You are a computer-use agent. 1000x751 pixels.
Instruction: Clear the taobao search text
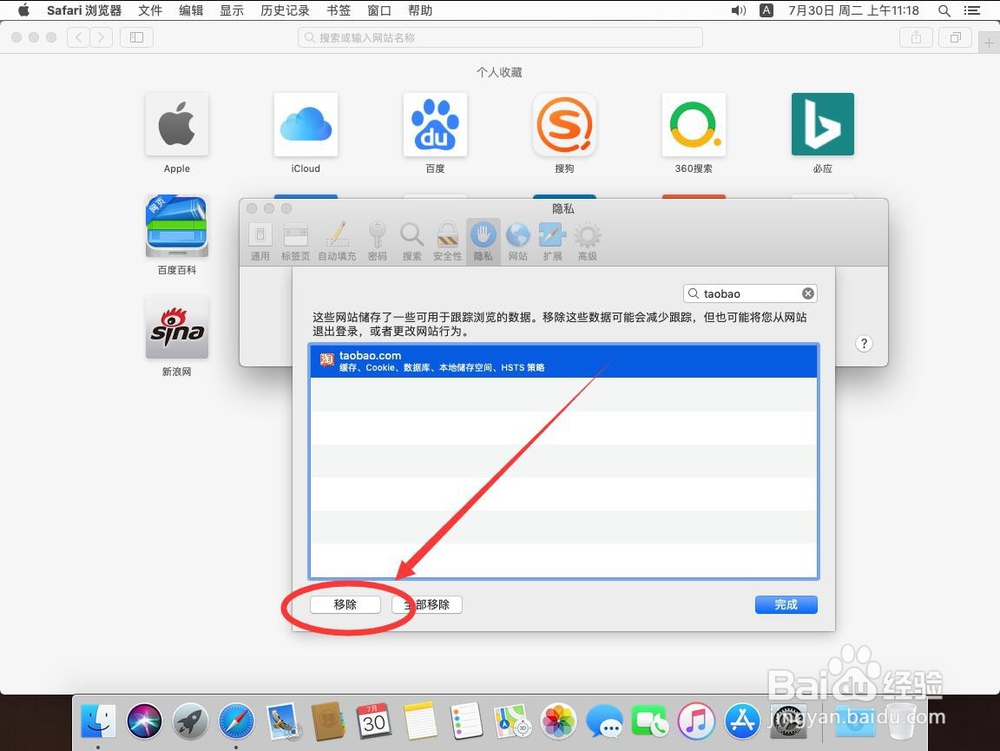807,293
